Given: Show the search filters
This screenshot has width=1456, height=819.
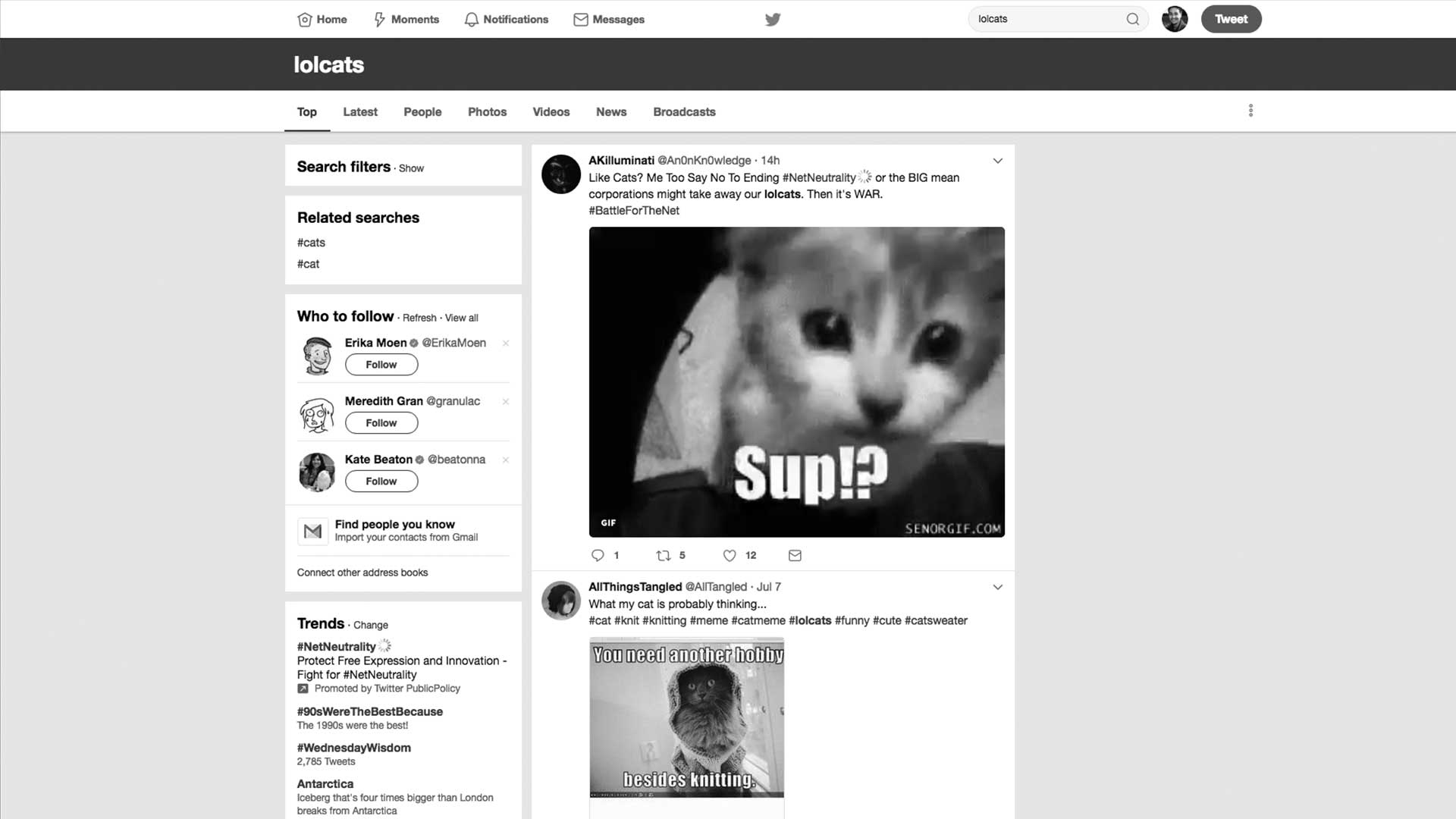Looking at the screenshot, I should coord(411,168).
